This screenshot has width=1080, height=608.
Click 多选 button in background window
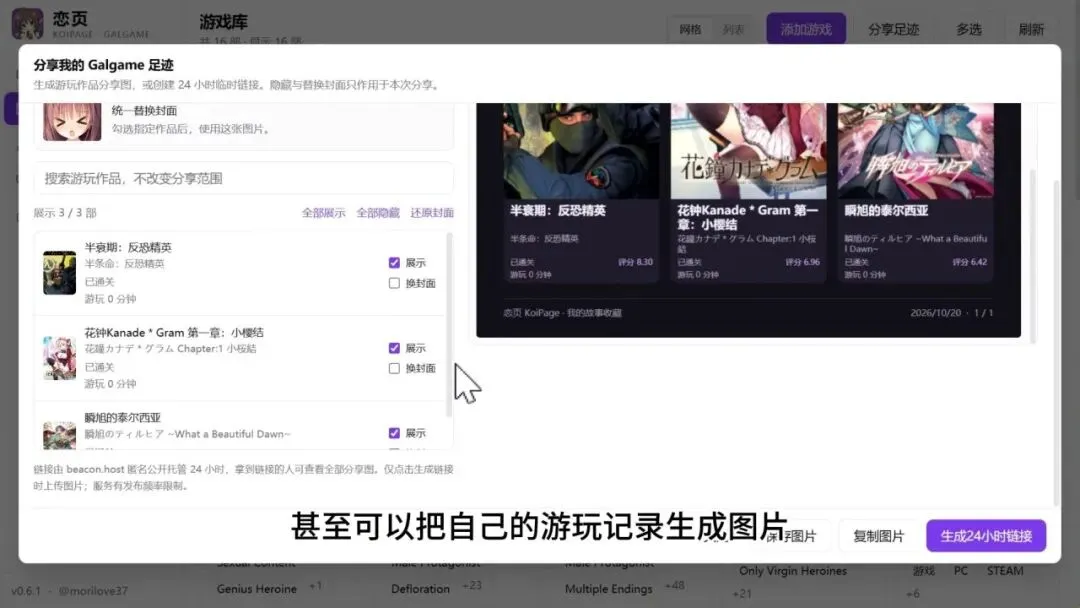click(968, 29)
